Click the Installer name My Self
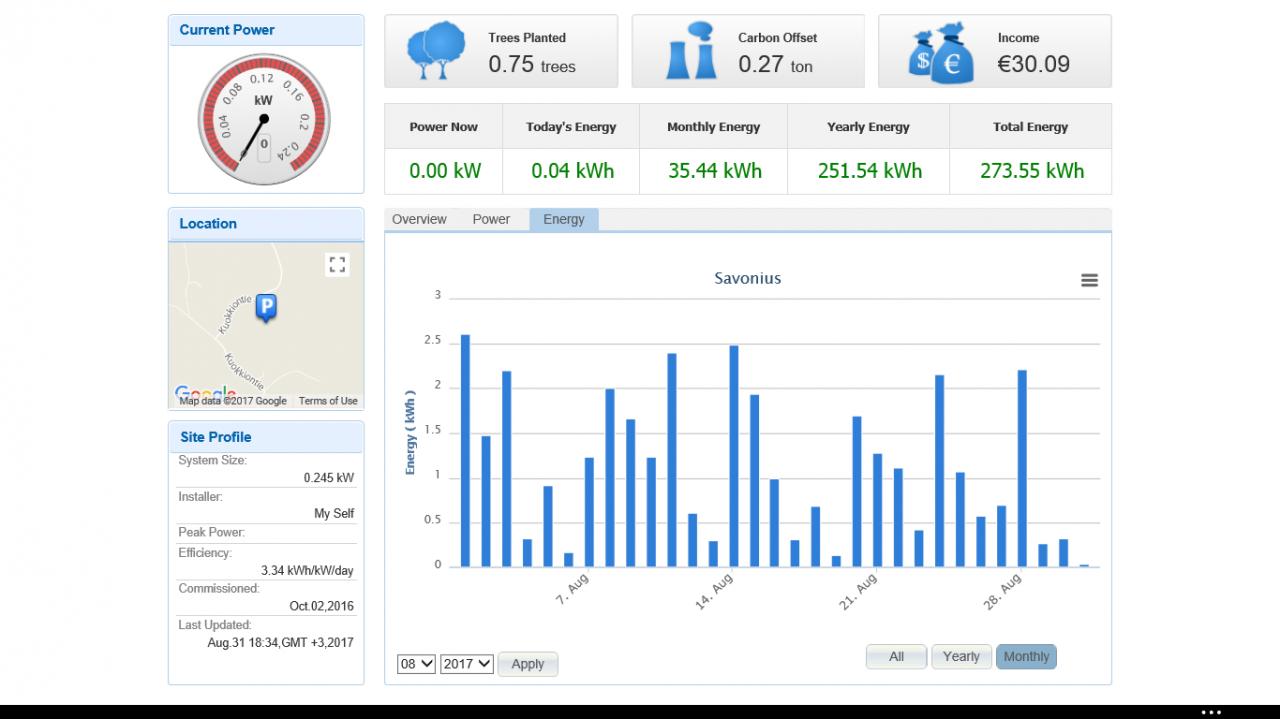 pos(334,514)
